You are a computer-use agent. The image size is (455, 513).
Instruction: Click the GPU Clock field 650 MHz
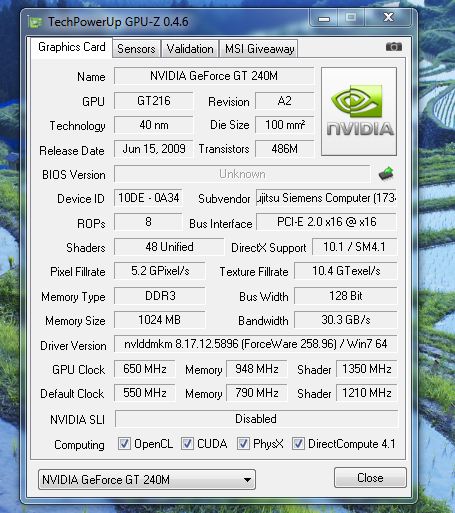tap(145, 369)
